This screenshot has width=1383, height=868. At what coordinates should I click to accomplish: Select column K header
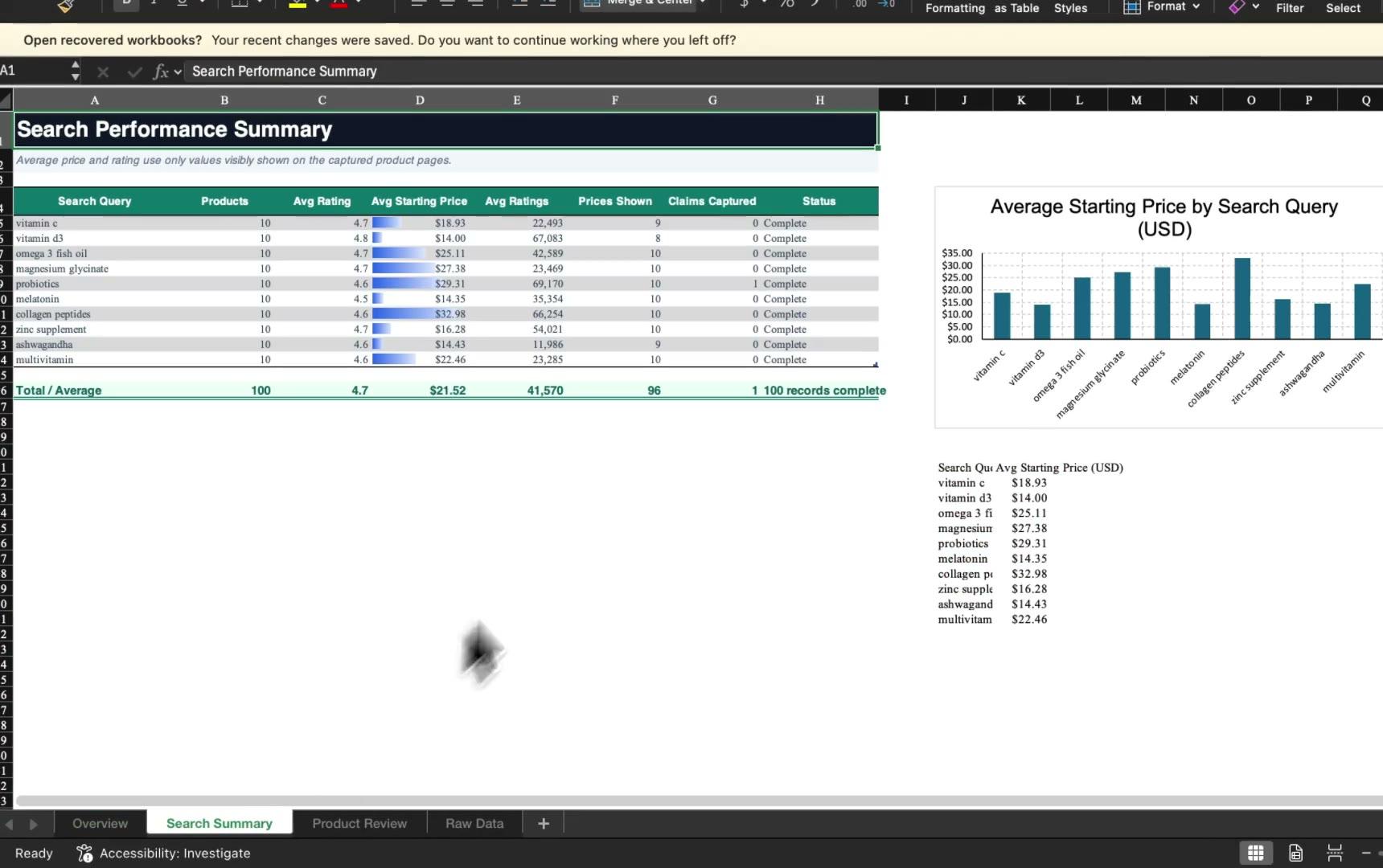(1021, 100)
